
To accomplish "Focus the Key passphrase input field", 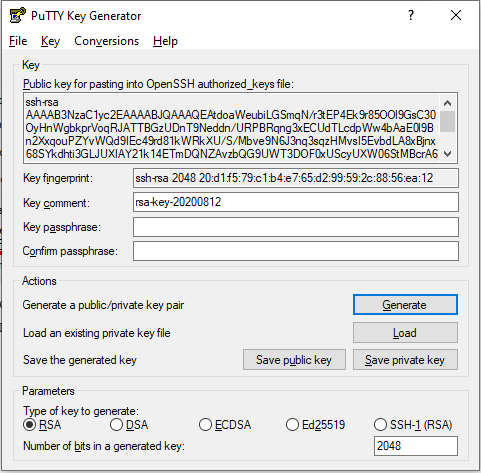I will point(296,227).
